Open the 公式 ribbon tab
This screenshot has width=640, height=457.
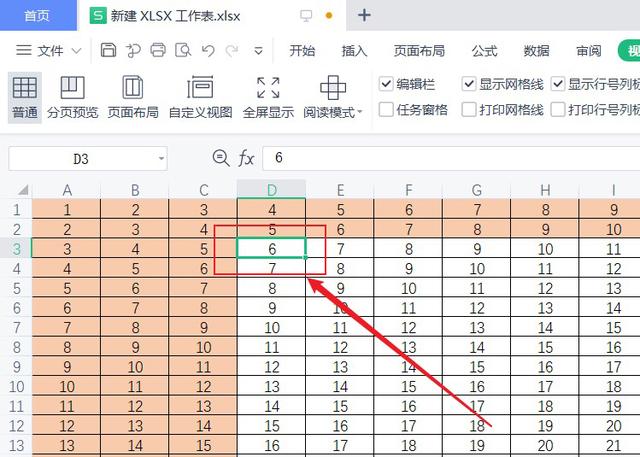[x=484, y=51]
